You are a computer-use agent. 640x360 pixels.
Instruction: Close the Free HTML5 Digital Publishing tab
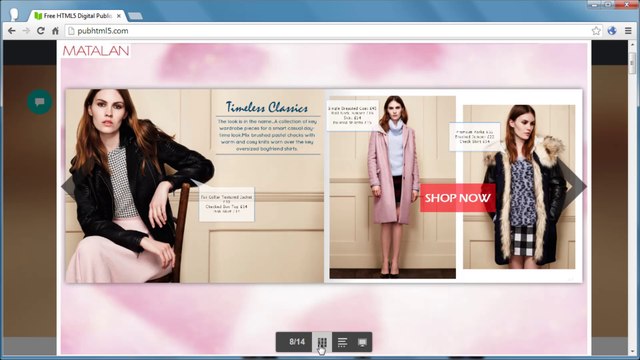119,16
